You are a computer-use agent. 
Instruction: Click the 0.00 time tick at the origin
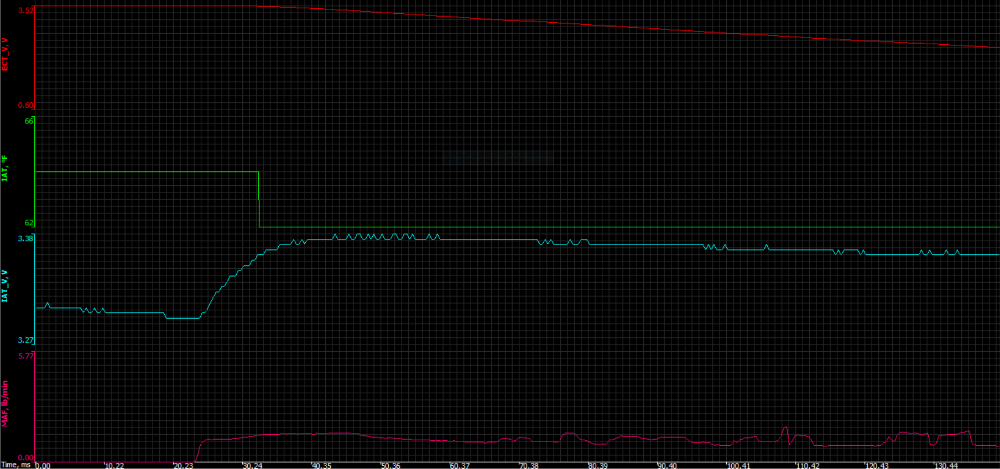click(x=43, y=465)
